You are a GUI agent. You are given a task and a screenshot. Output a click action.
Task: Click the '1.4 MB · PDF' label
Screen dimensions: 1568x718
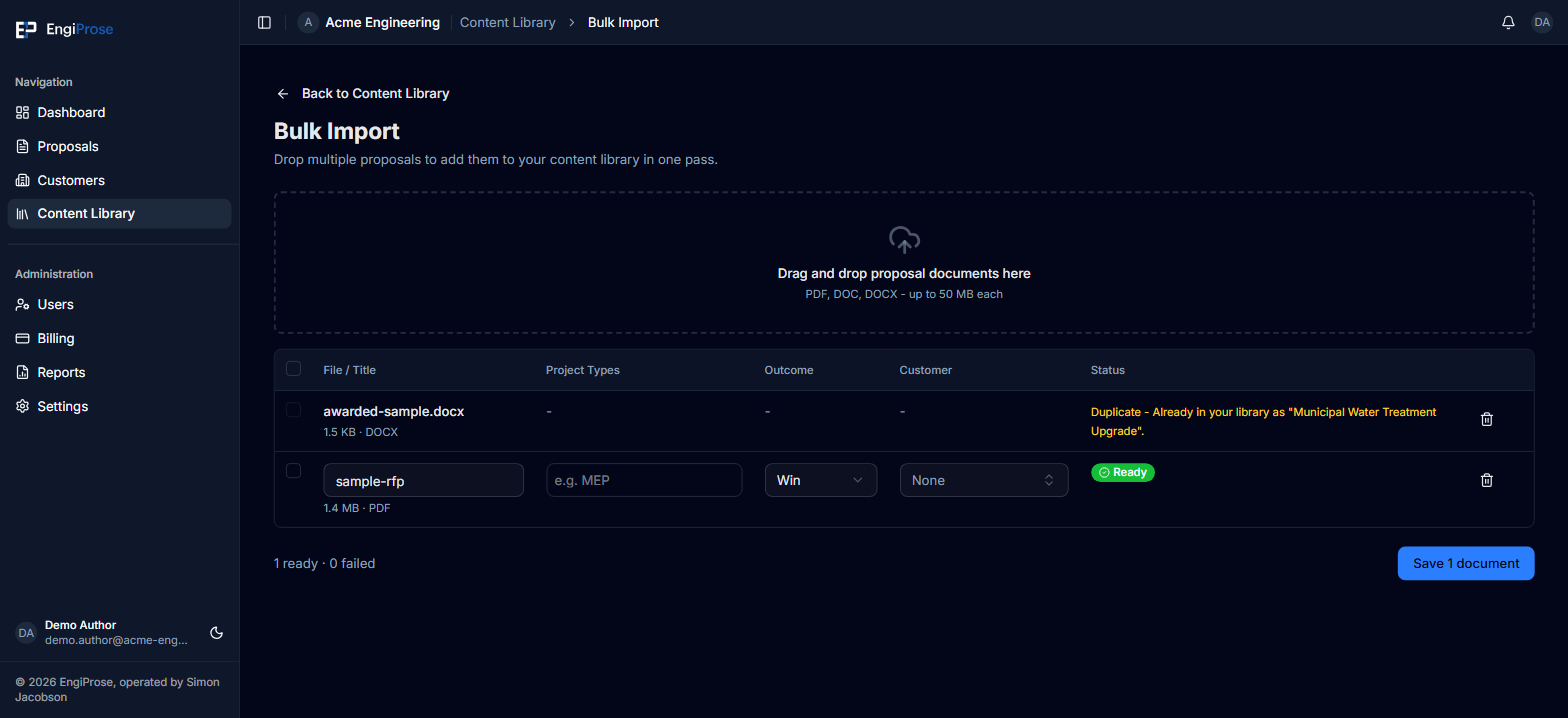coord(357,508)
